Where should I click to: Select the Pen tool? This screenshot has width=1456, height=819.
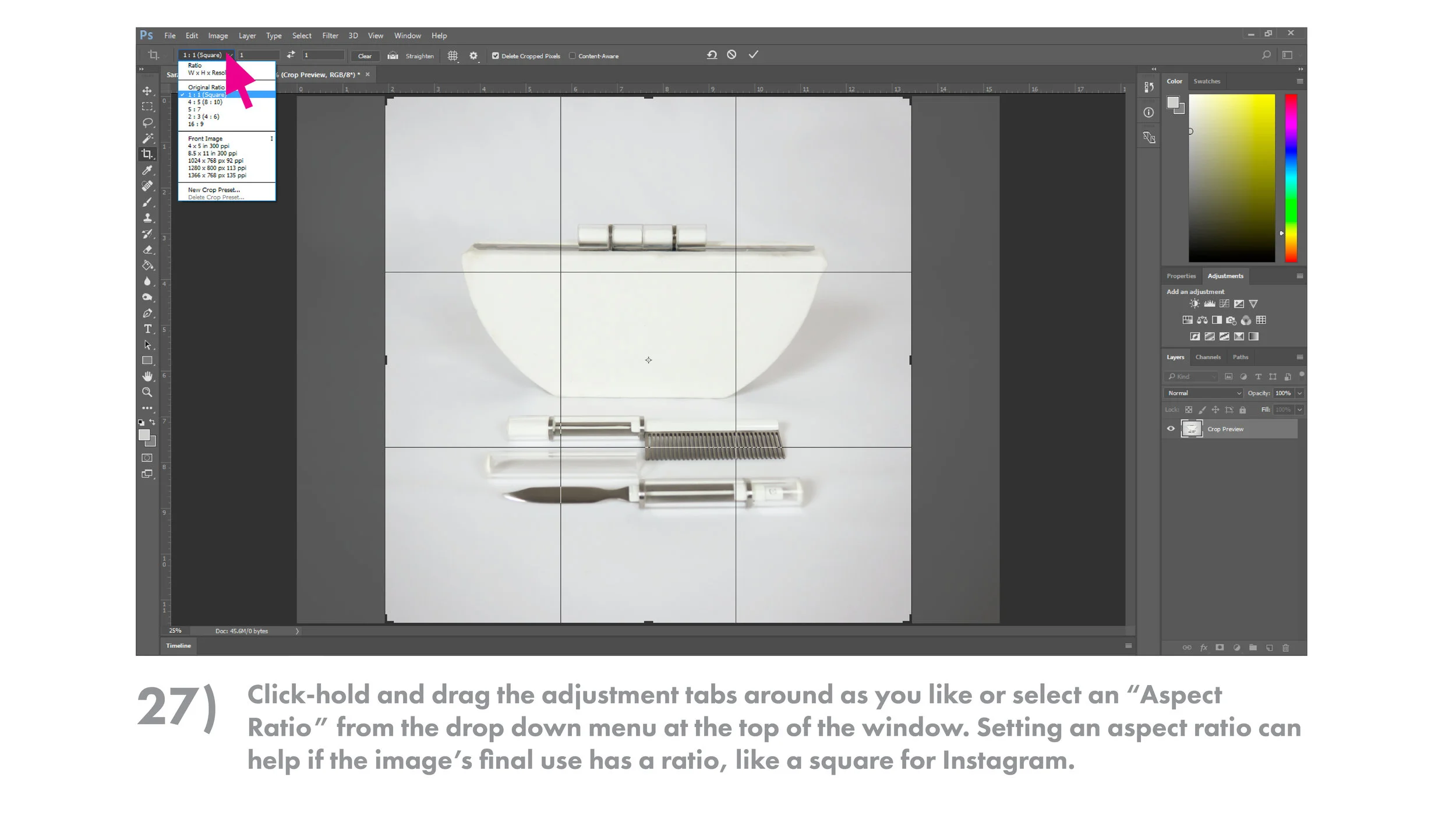[x=147, y=313]
